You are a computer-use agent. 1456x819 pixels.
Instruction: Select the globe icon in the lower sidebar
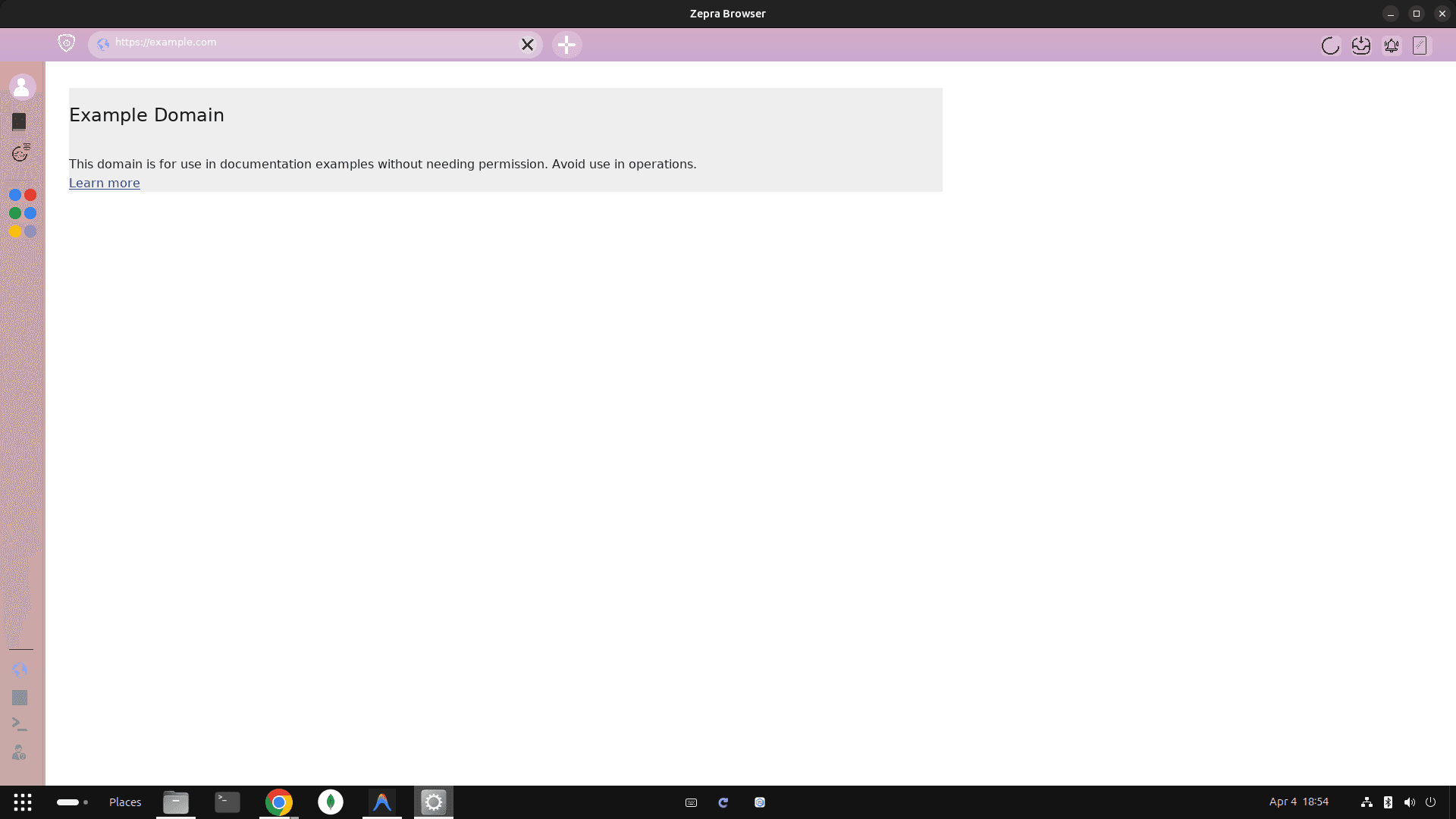[19, 670]
